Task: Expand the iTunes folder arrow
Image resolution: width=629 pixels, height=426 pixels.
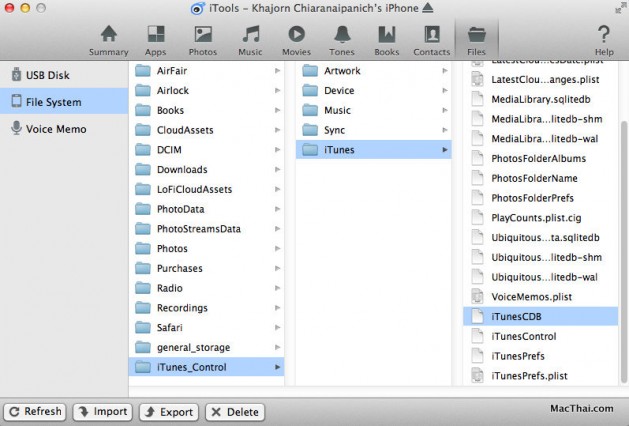Action: click(444, 150)
